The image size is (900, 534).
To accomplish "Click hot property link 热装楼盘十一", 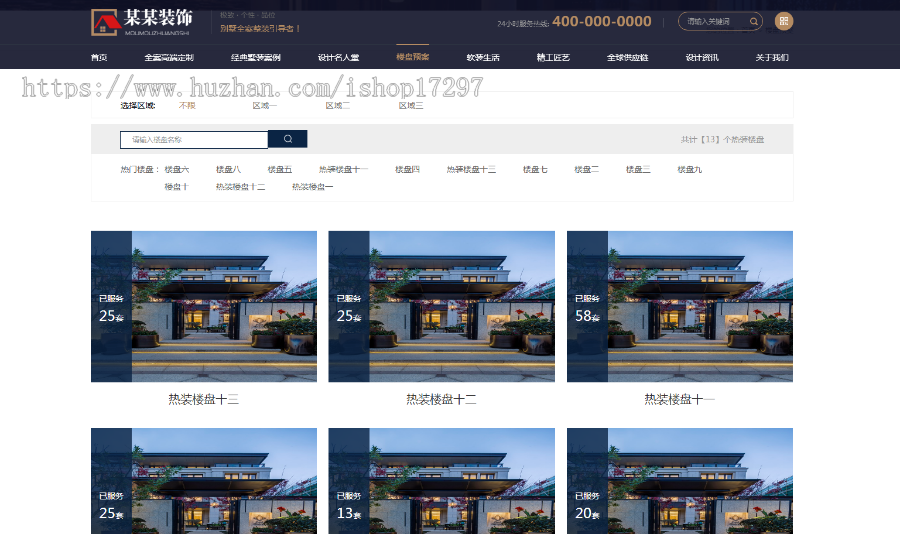I will (x=343, y=169).
